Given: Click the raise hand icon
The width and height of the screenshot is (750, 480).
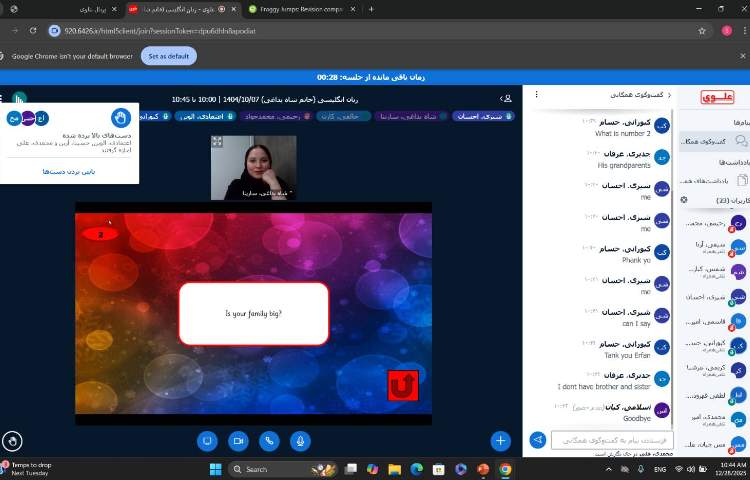Looking at the screenshot, I should (x=12, y=440).
